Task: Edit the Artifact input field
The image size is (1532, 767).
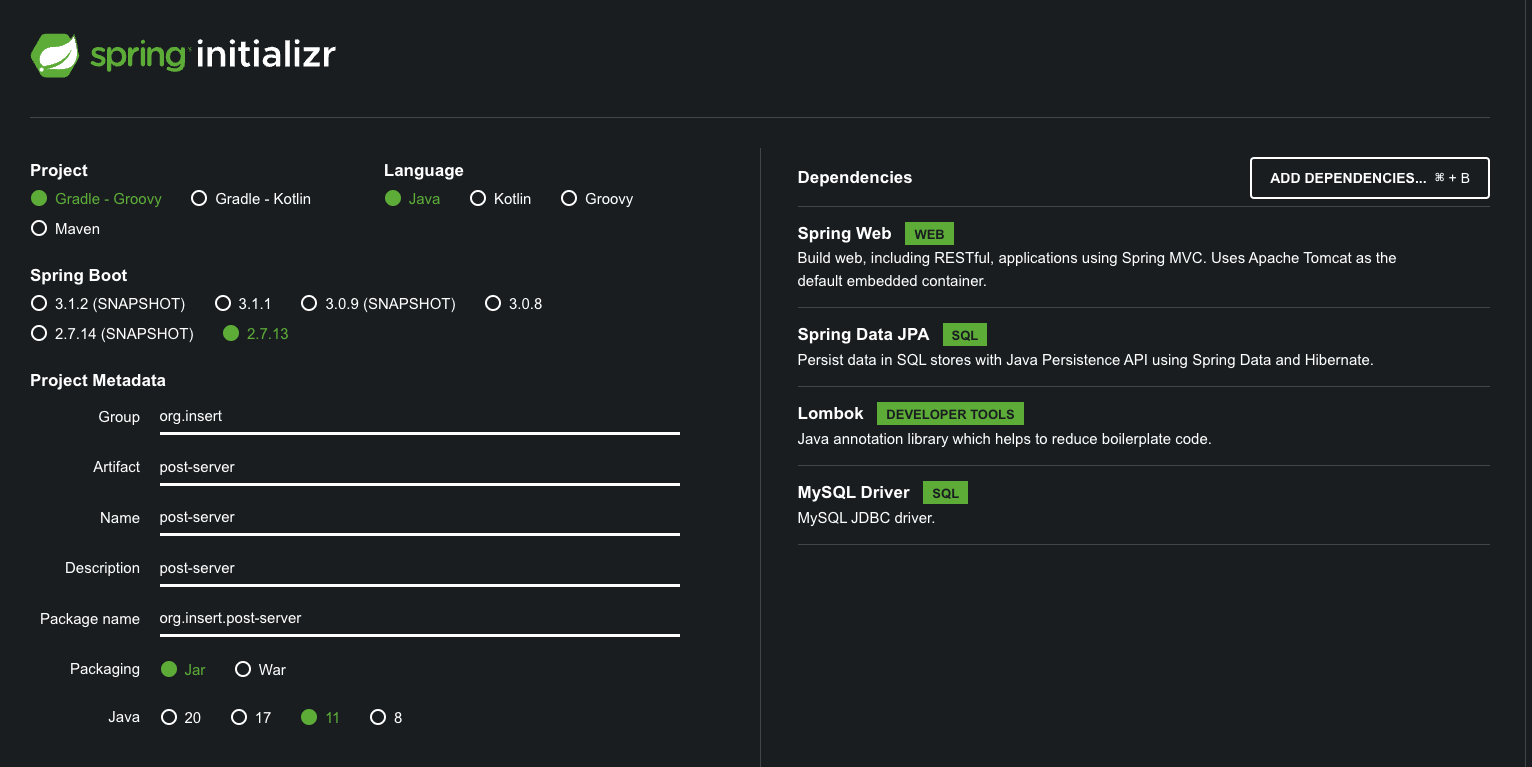Action: tap(420, 467)
